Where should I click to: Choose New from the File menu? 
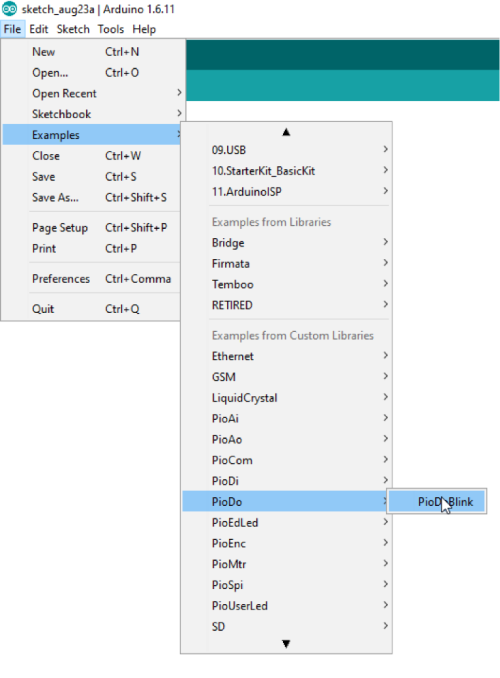pyautogui.click(x=92, y=52)
